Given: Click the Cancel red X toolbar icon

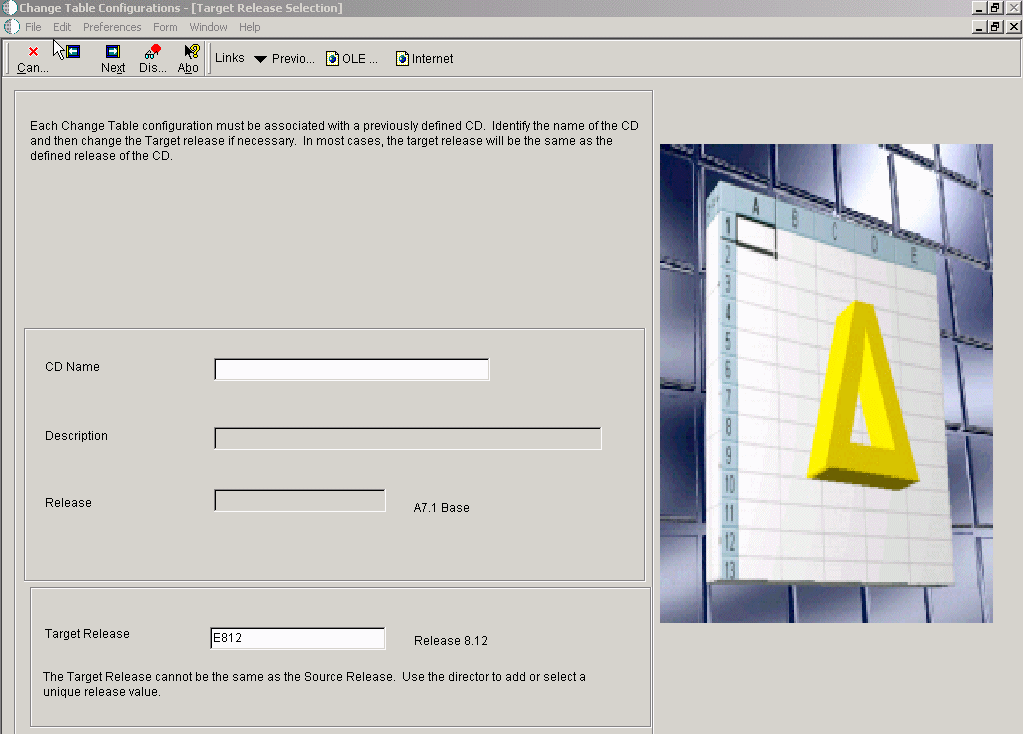Looking at the screenshot, I should 33,52.
